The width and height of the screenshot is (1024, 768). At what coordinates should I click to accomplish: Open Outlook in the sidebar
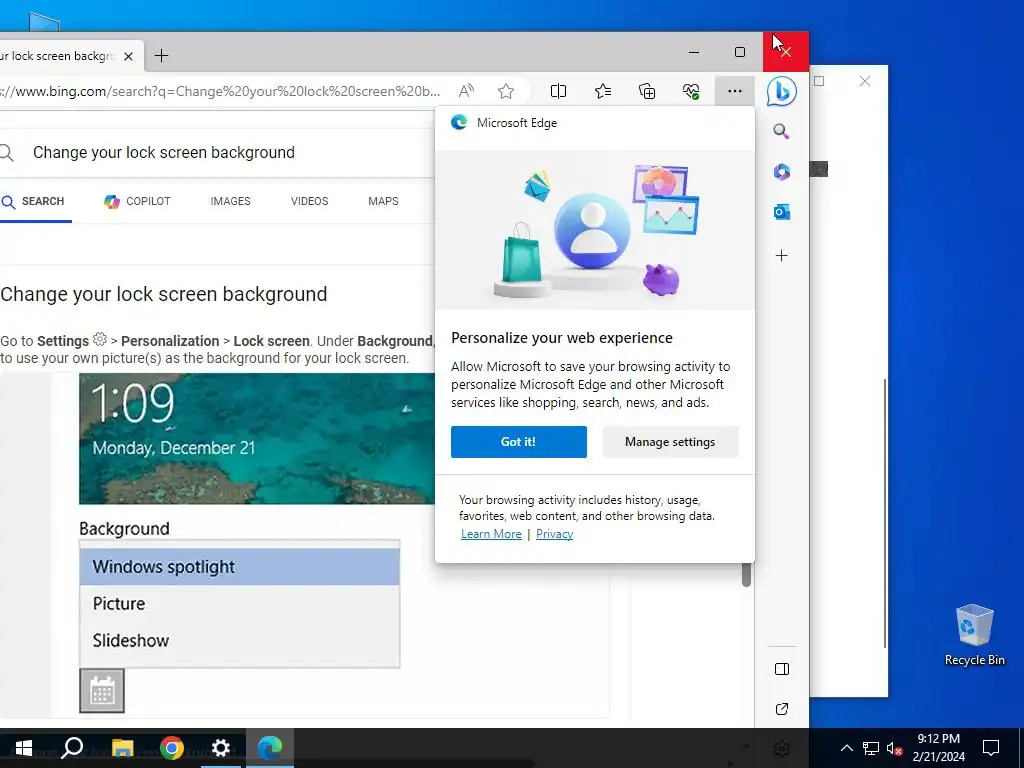click(x=782, y=212)
